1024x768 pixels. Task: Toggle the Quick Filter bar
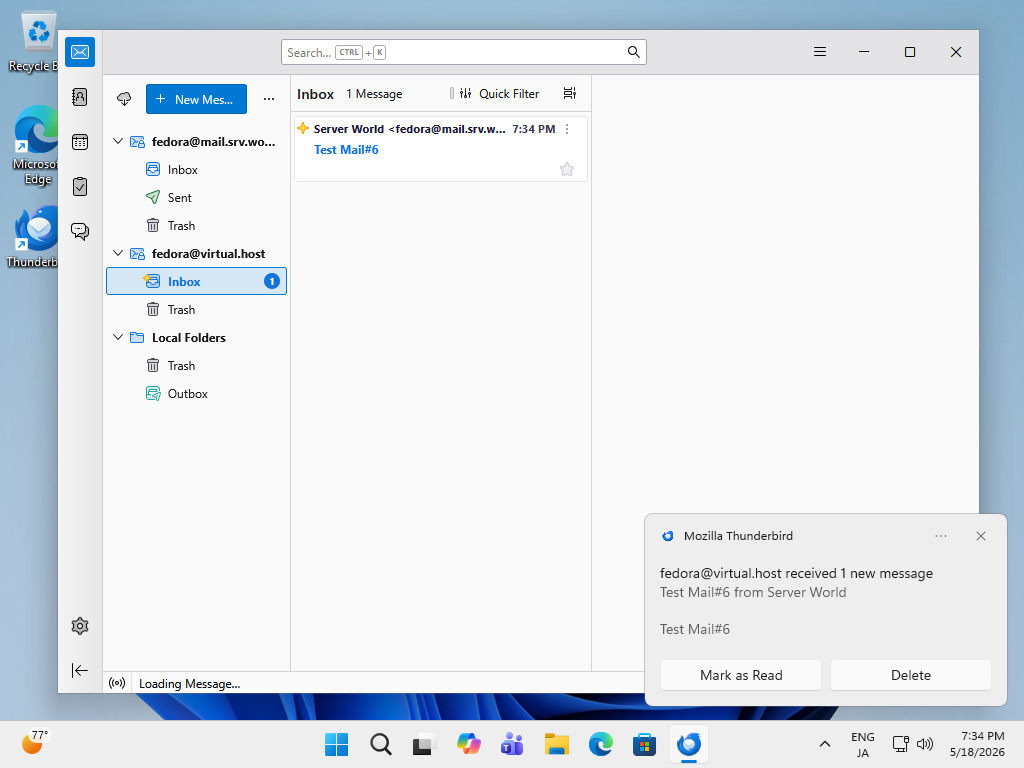(x=499, y=93)
